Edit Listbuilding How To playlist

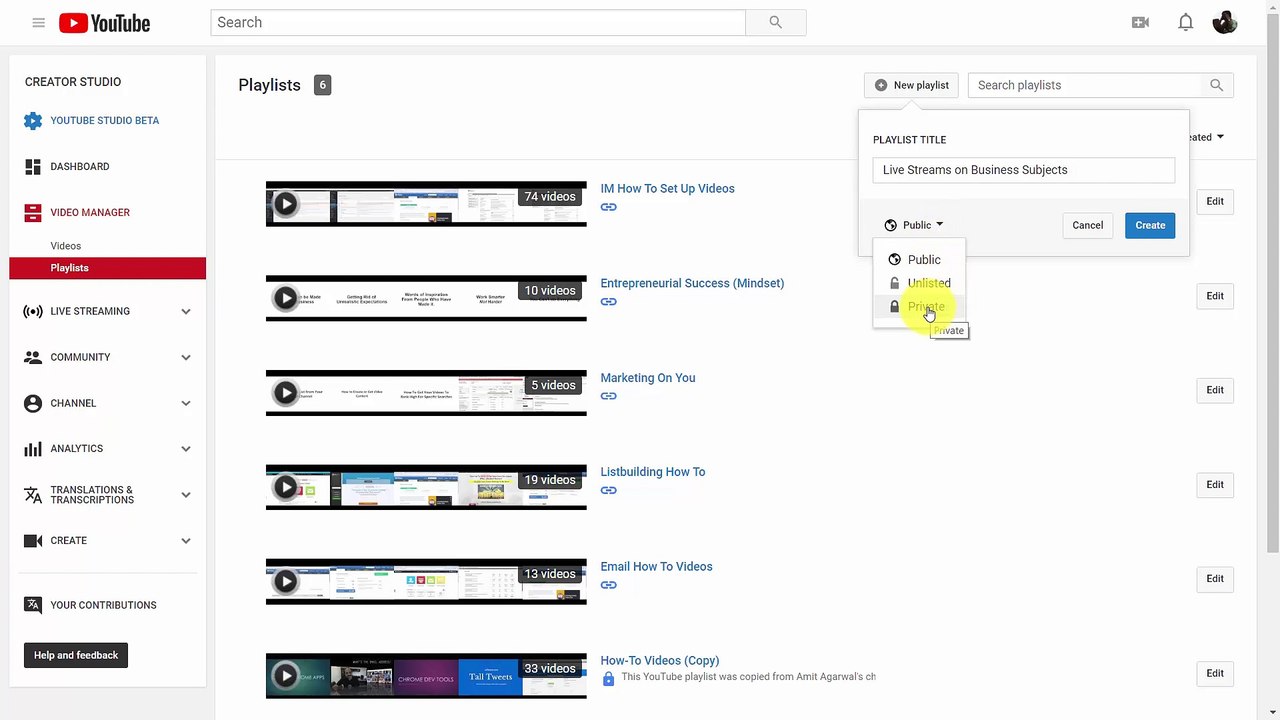(1215, 485)
